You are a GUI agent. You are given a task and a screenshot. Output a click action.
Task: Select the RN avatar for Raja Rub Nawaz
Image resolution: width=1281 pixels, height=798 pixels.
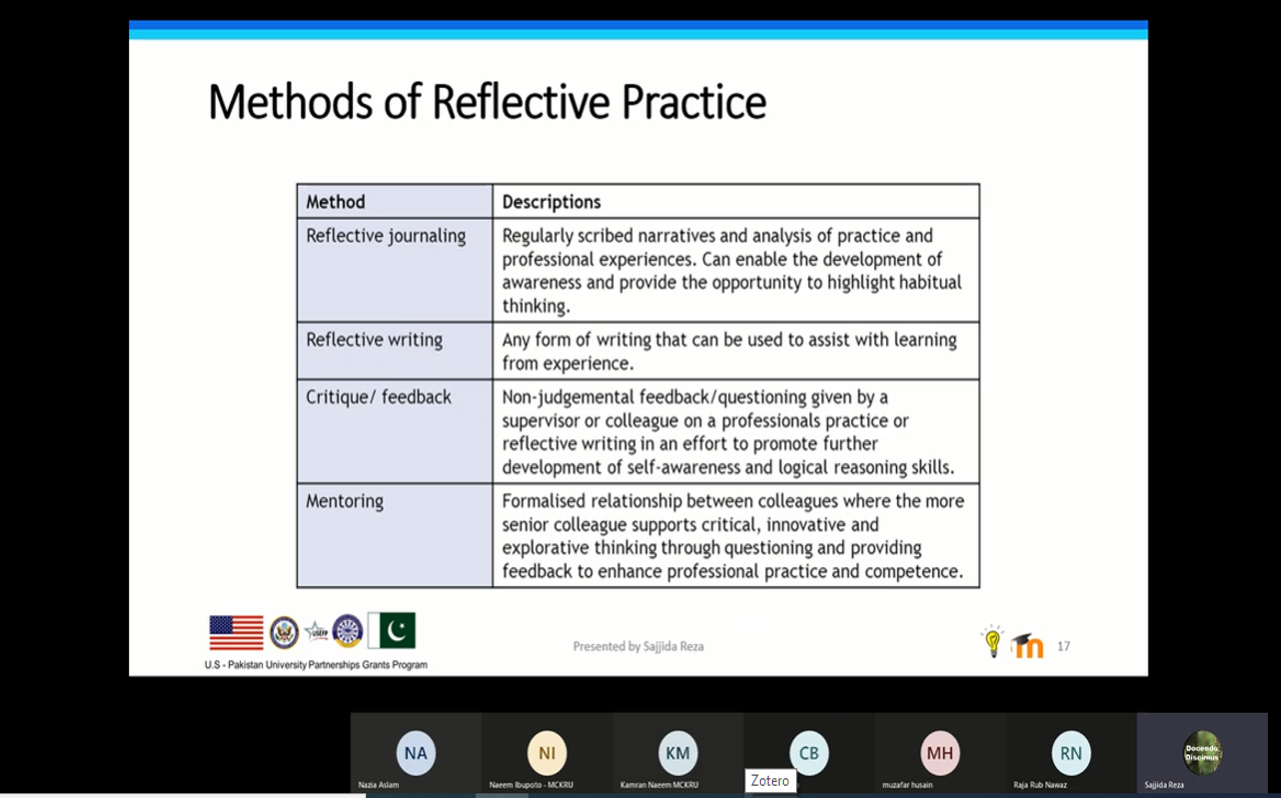tap(1071, 753)
